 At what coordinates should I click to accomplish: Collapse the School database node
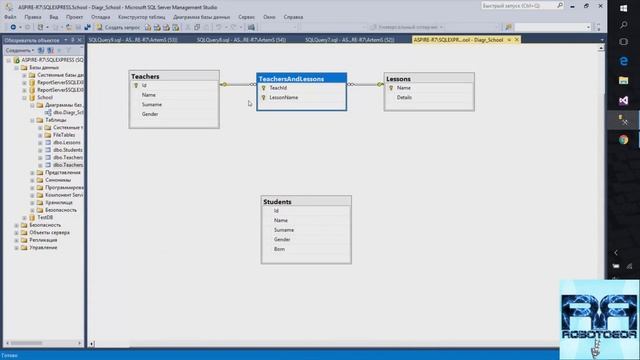24,98
